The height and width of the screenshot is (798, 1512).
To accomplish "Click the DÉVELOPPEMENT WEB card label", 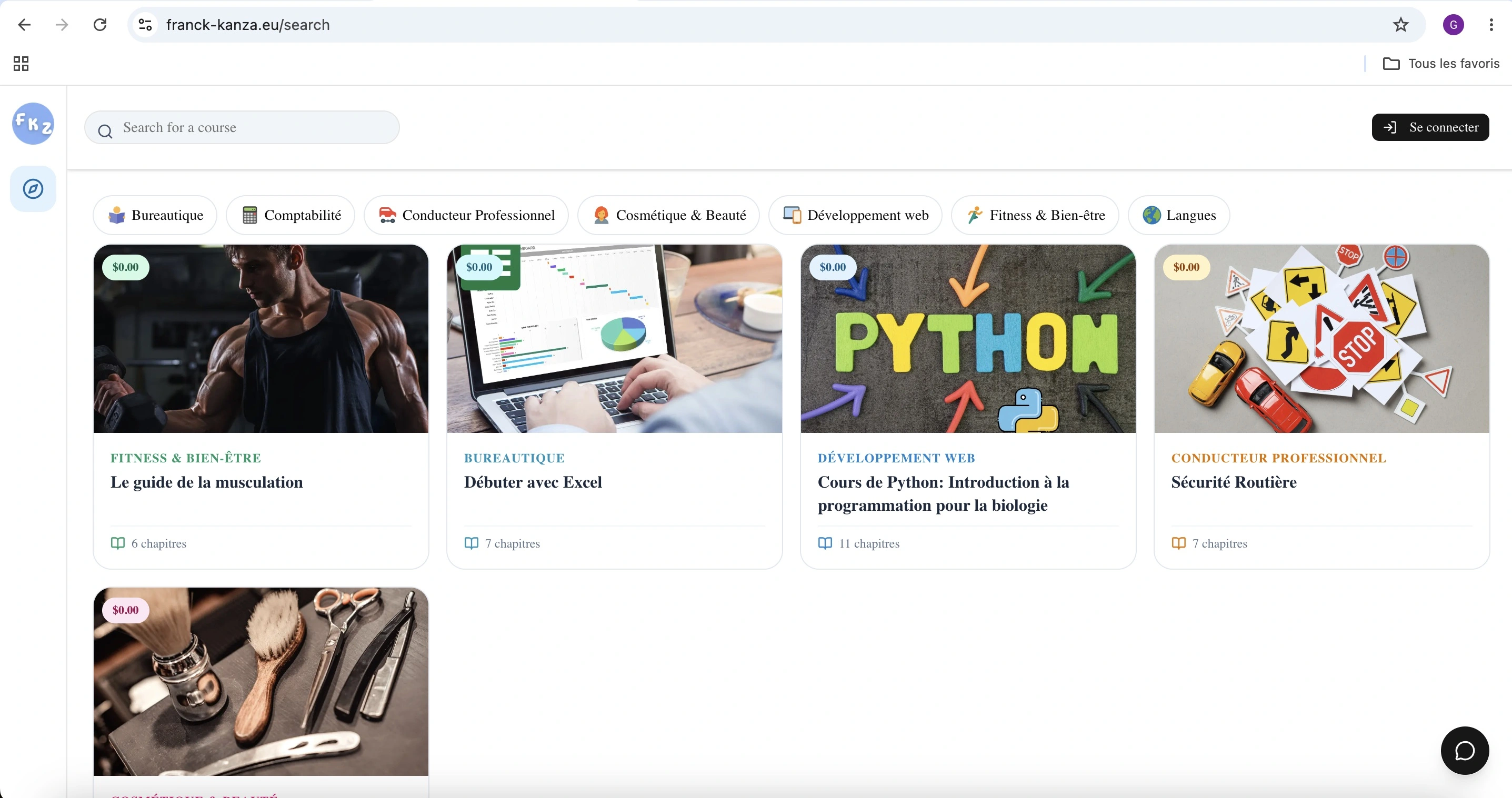I will point(896,458).
